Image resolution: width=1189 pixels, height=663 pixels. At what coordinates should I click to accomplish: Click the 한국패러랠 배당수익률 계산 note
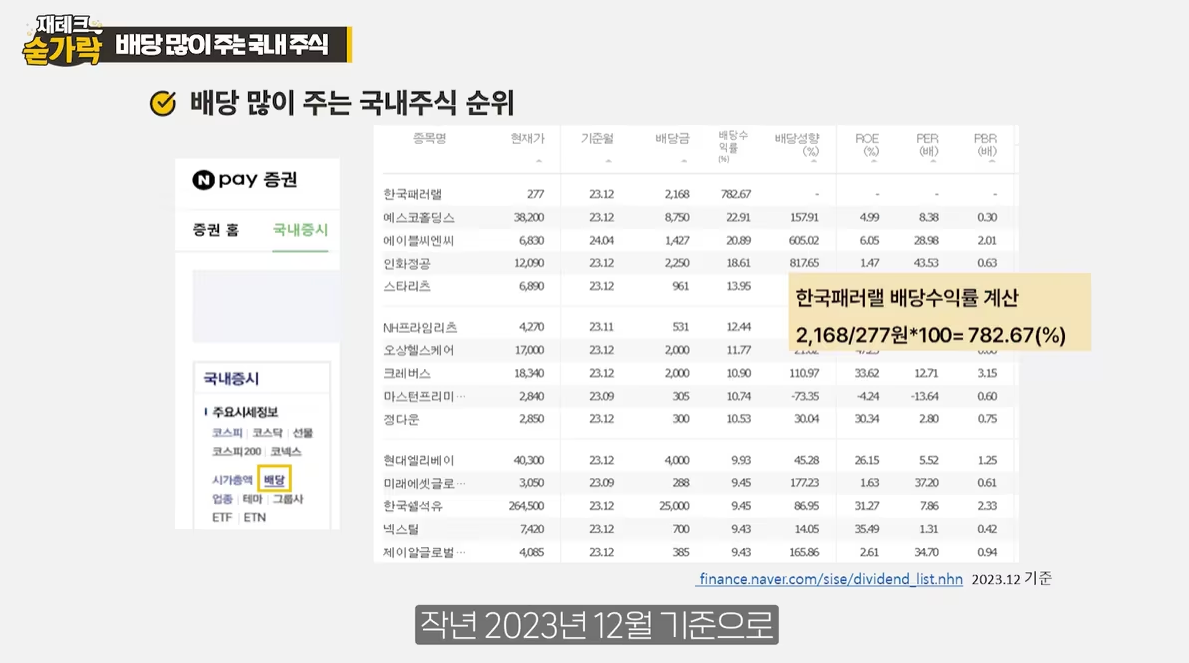(940, 313)
